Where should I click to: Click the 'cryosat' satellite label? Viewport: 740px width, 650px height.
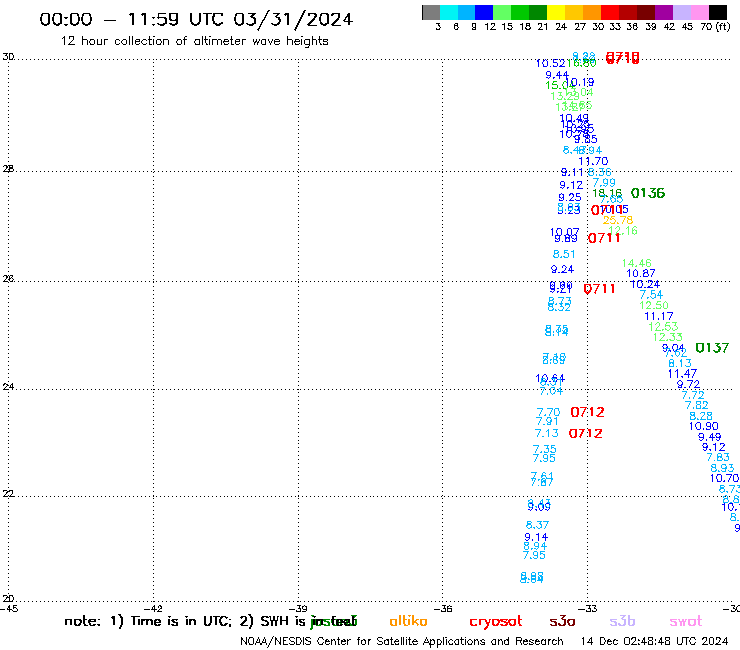click(496, 621)
